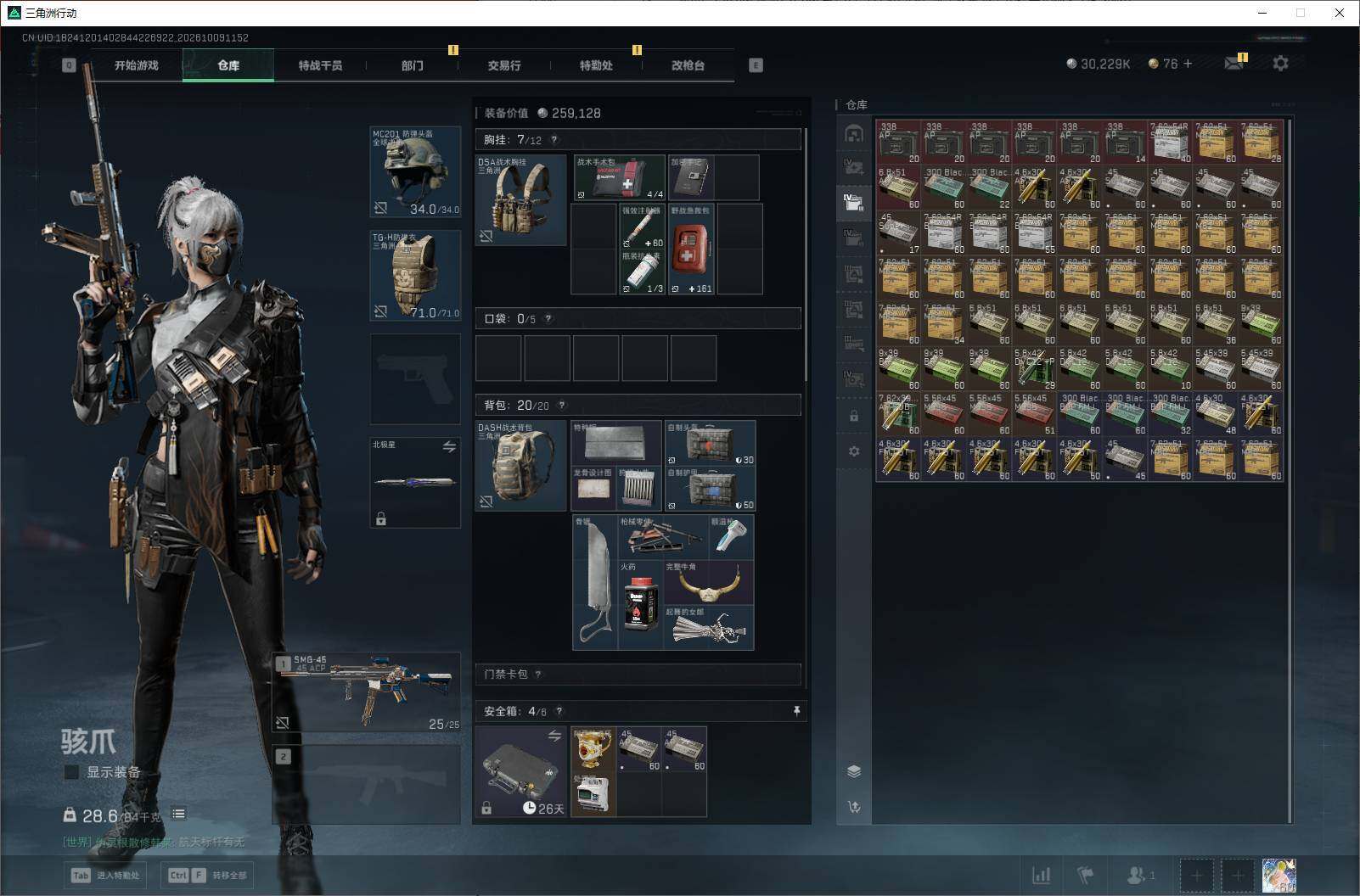
Task: Open the warehouse sidebar gear settings
Action: [854, 451]
